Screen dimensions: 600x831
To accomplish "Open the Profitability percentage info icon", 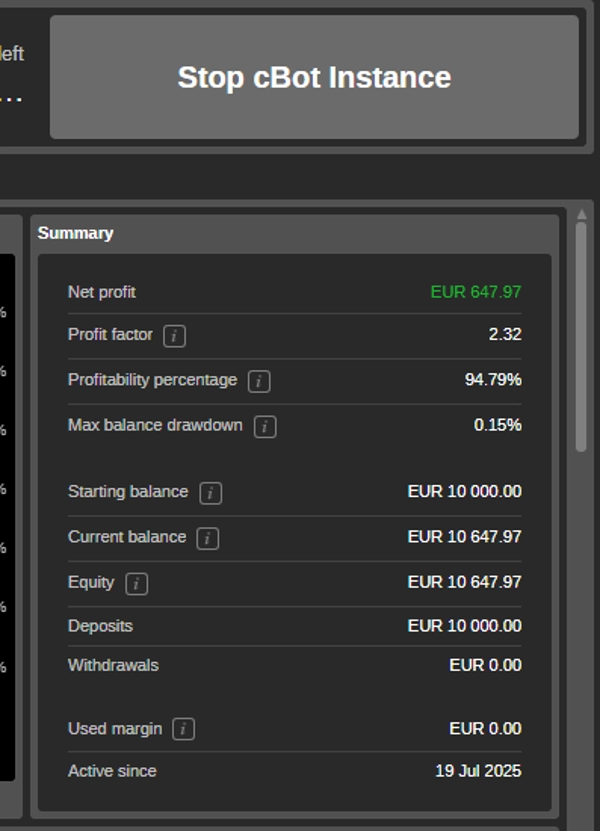I will pyautogui.click(x=259, y=381).
